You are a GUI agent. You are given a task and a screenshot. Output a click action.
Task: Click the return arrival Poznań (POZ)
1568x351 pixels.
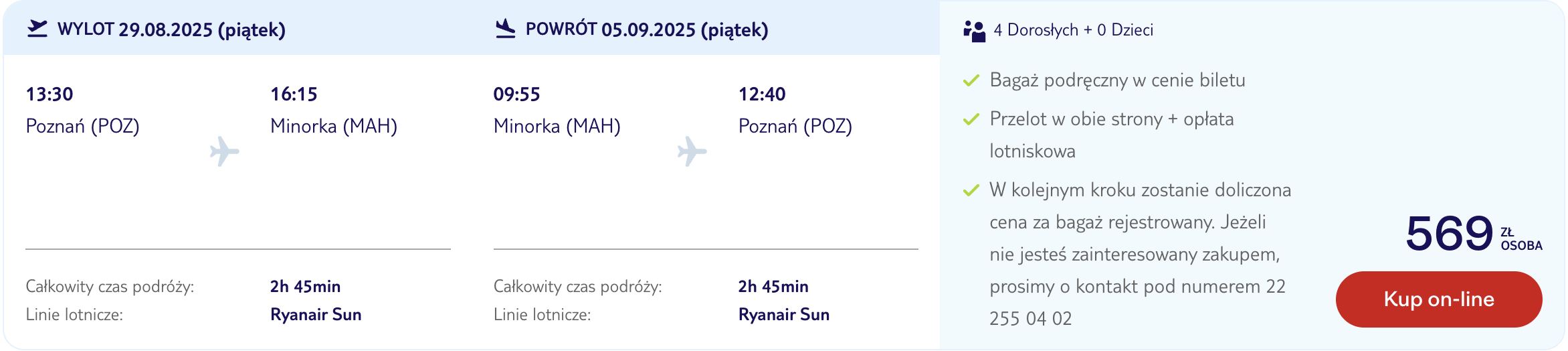pos(795,126)
